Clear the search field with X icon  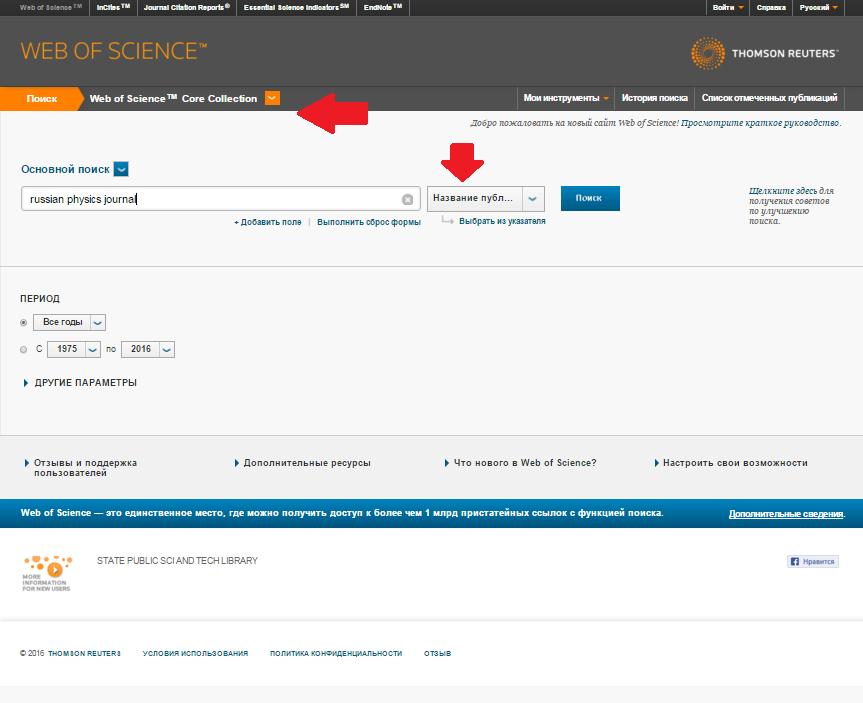pos(407,199)
